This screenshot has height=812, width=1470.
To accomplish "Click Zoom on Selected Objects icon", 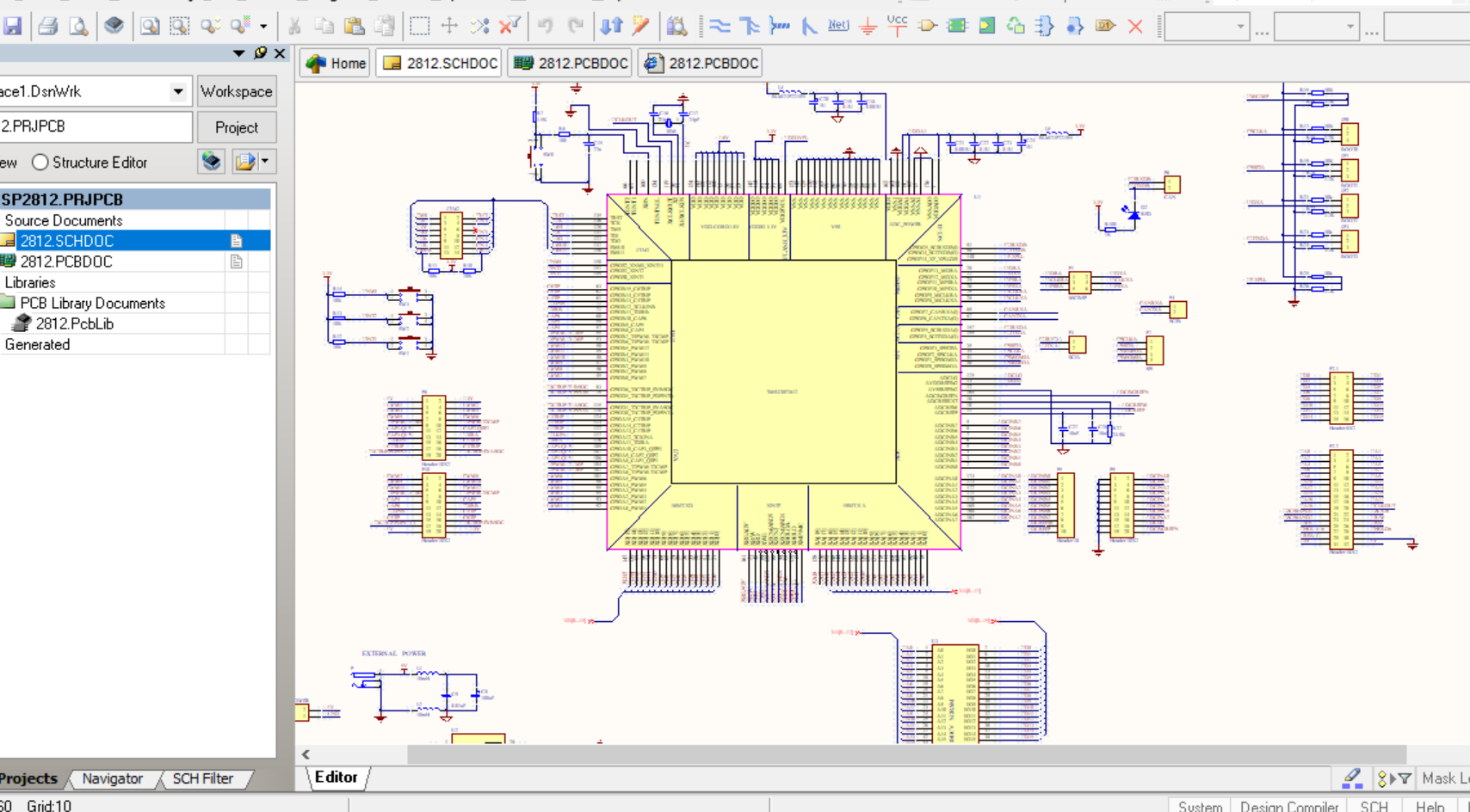I will (210, 26).
